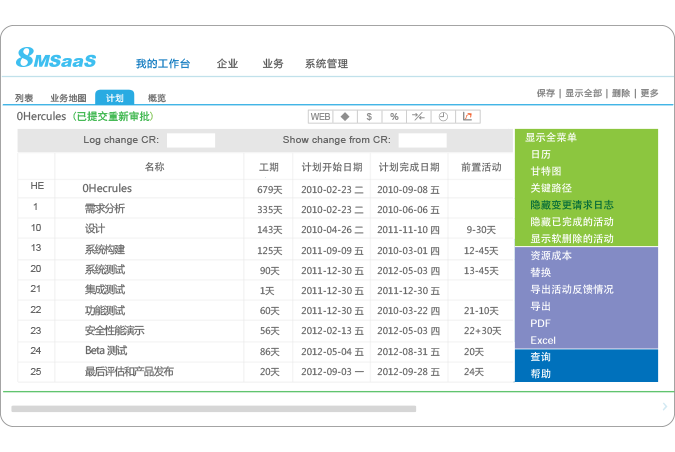Click the 保存 link

tap(545, 93)
